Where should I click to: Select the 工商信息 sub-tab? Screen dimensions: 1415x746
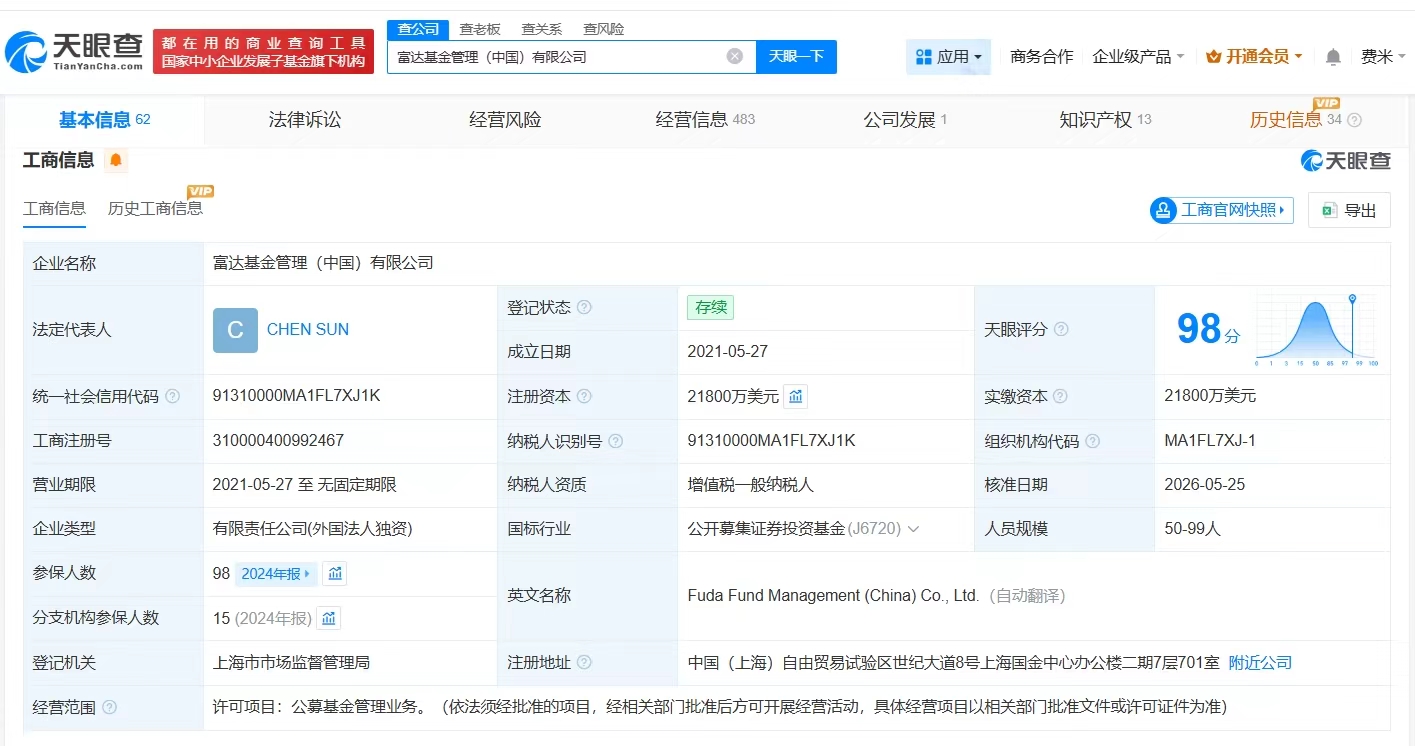click(54, 208)
